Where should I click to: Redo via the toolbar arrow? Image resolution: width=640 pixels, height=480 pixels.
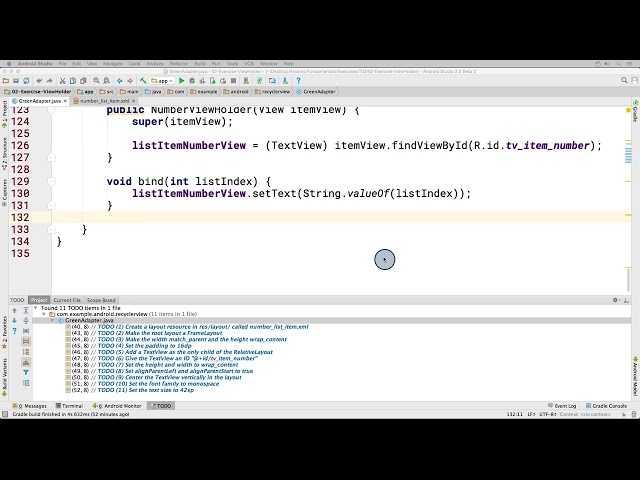(49, 81)
